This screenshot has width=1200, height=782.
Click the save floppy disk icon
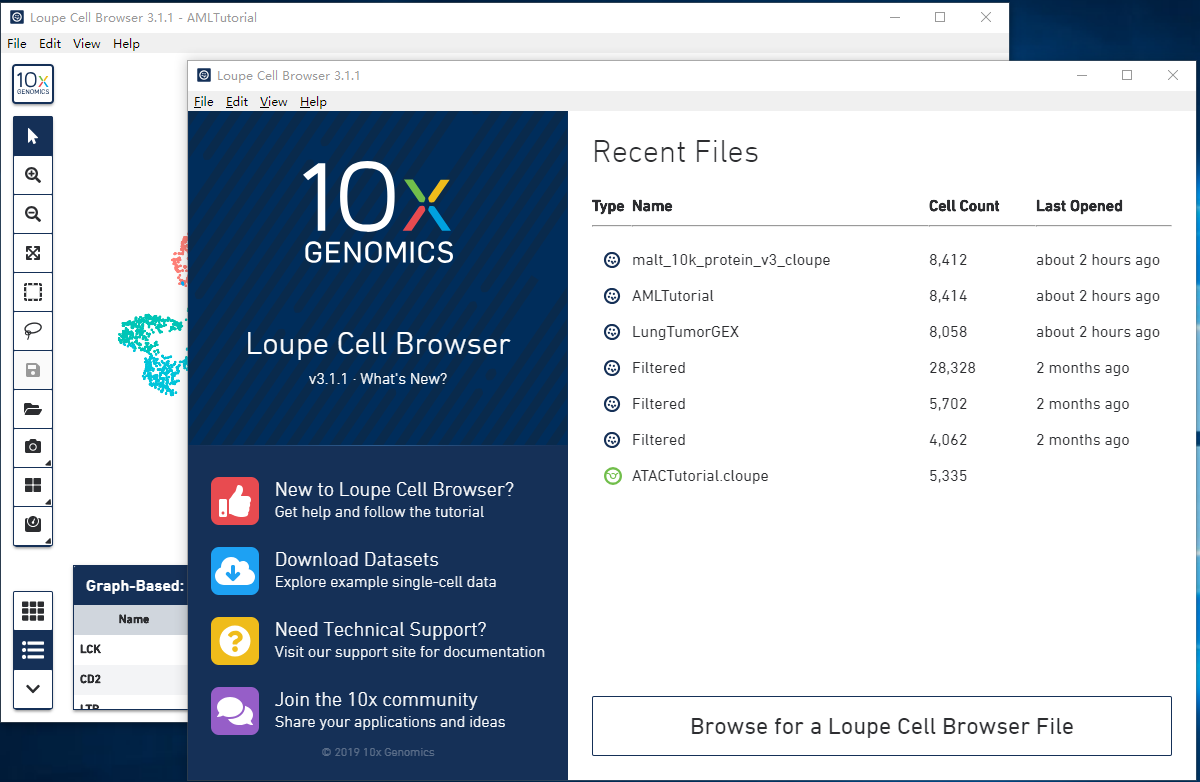(33, 370)
